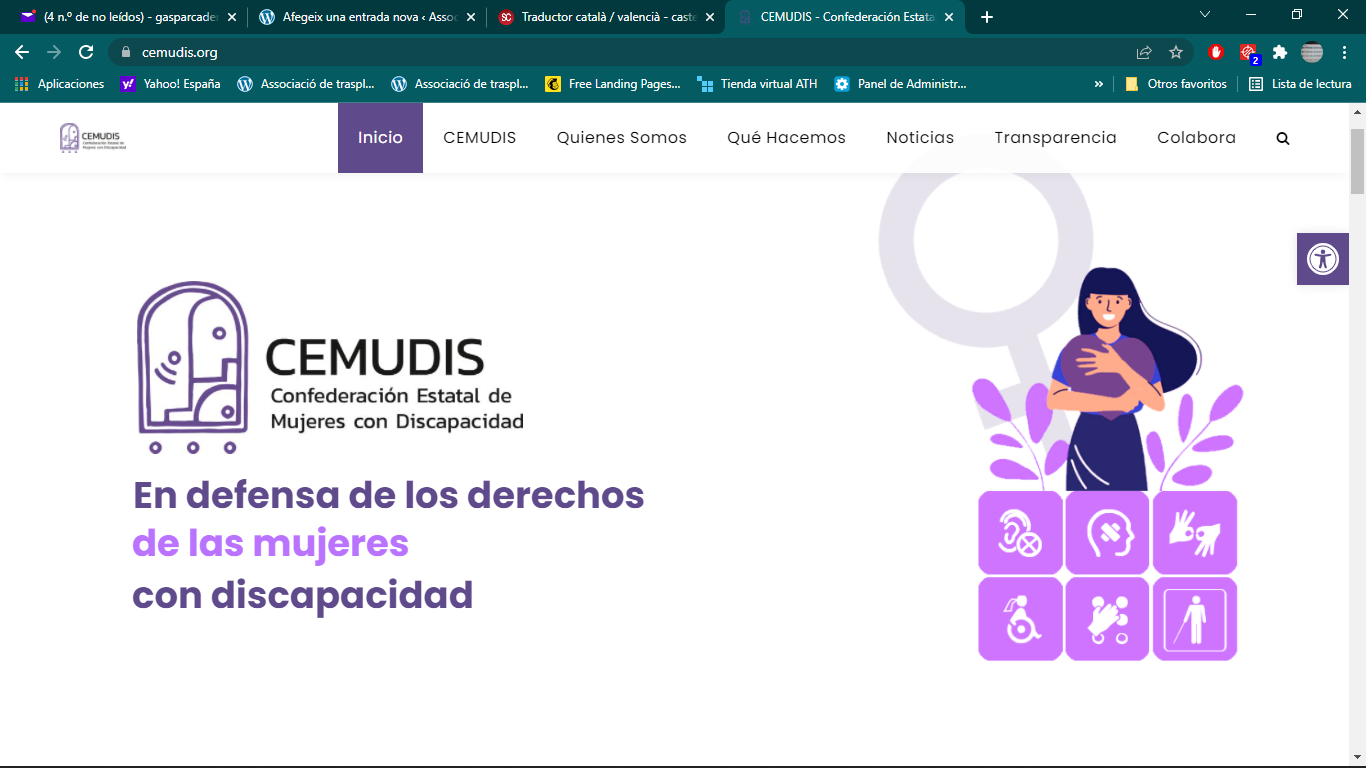Open Panel de Administr... bookmark

pyautogui.click(x=901, y=84)
